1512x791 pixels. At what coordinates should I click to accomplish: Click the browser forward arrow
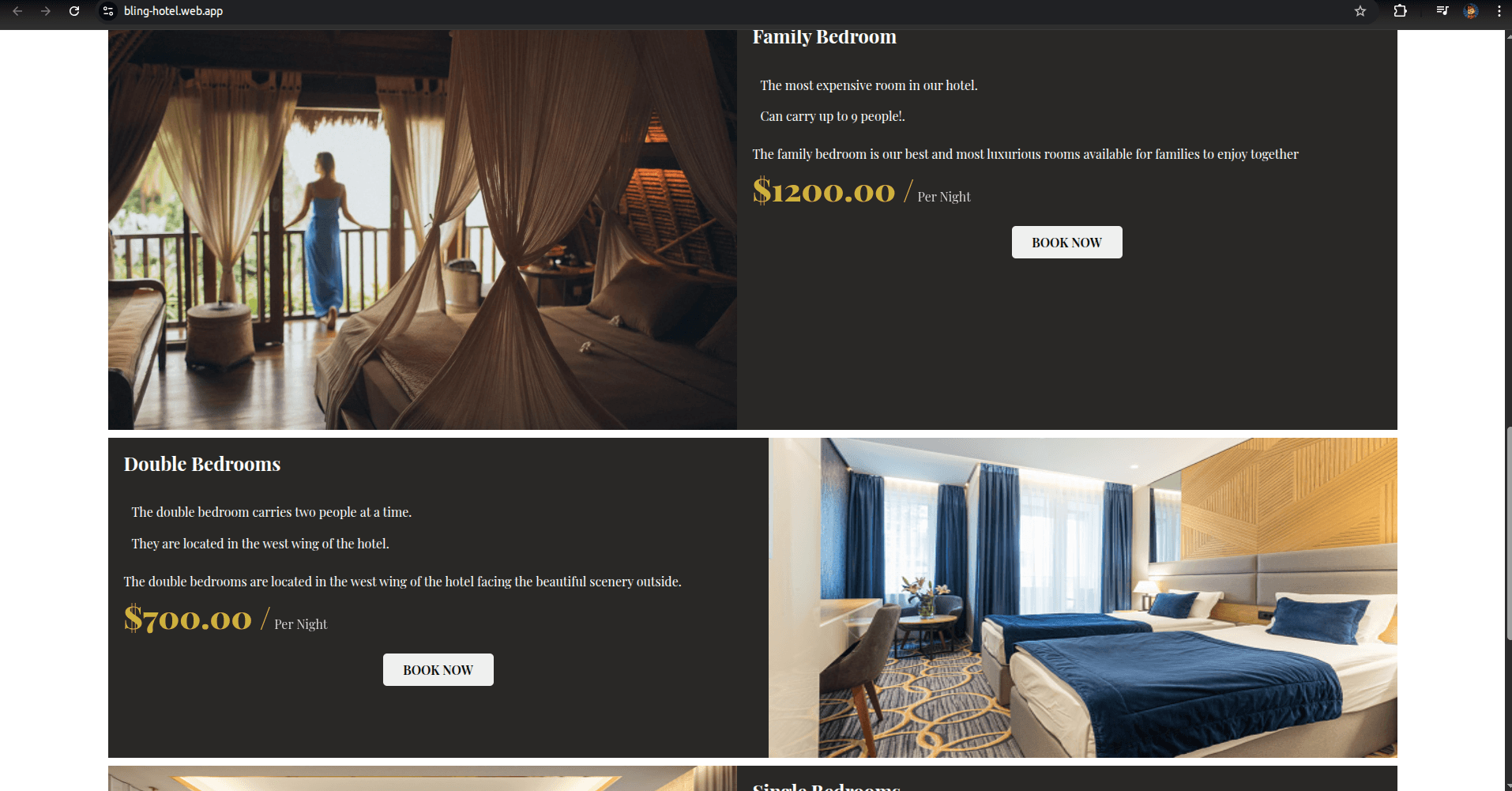click(46, 11)
